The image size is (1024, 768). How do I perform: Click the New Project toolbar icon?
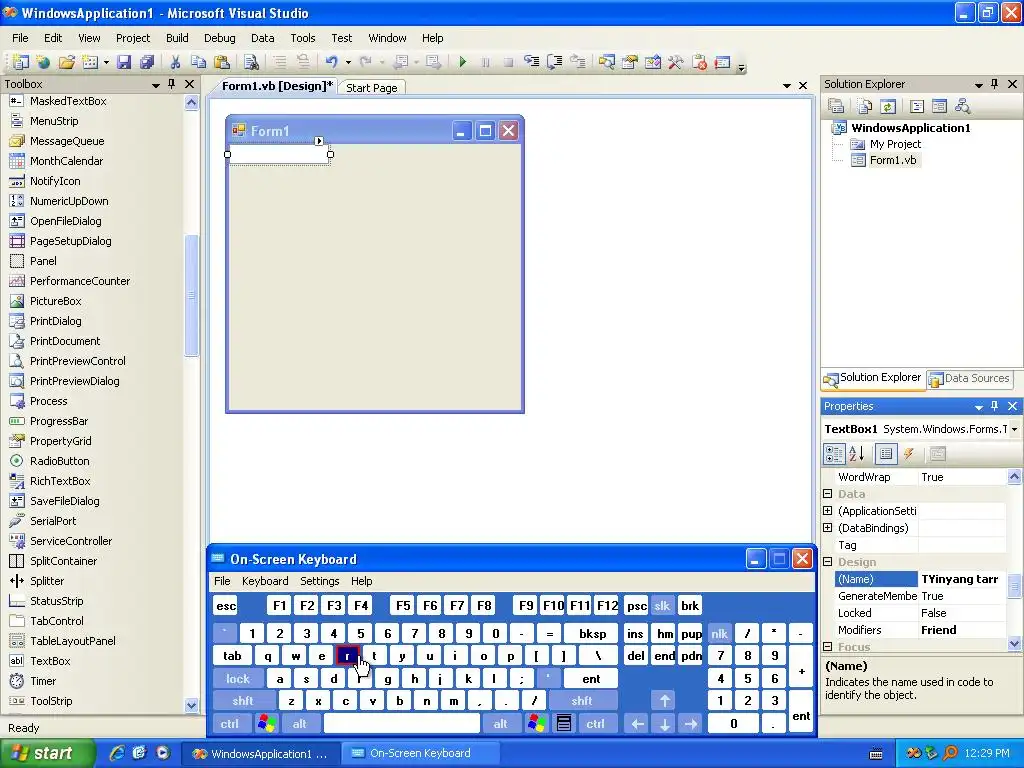click(x=20, y=62)
